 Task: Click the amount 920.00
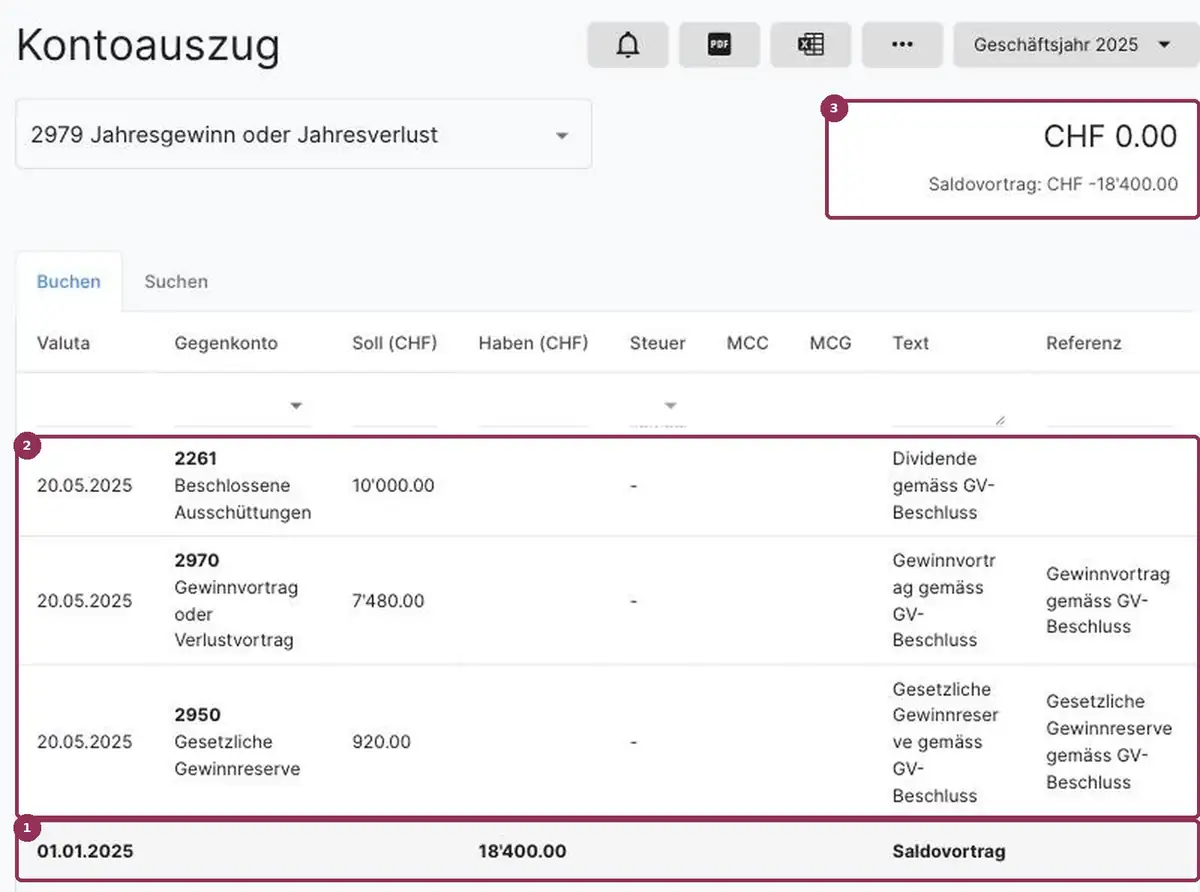tap(381, 742)
